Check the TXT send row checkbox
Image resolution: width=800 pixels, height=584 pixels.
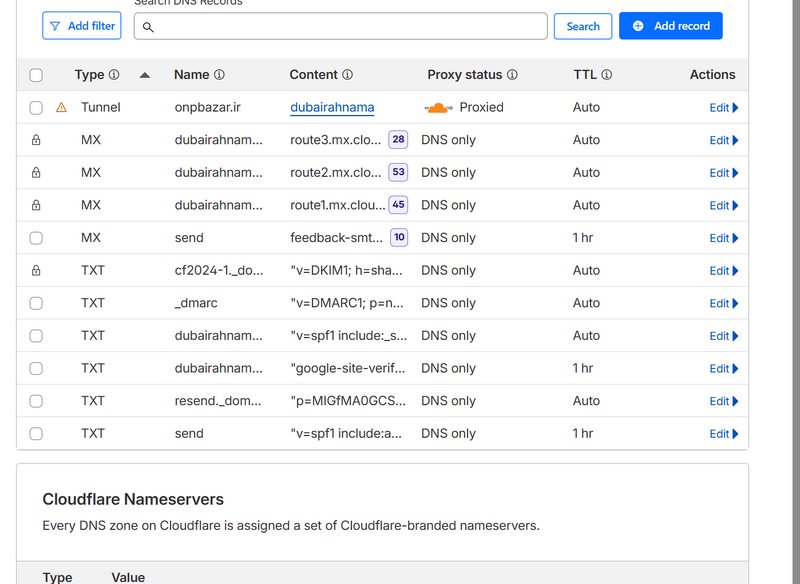point(36,434)
